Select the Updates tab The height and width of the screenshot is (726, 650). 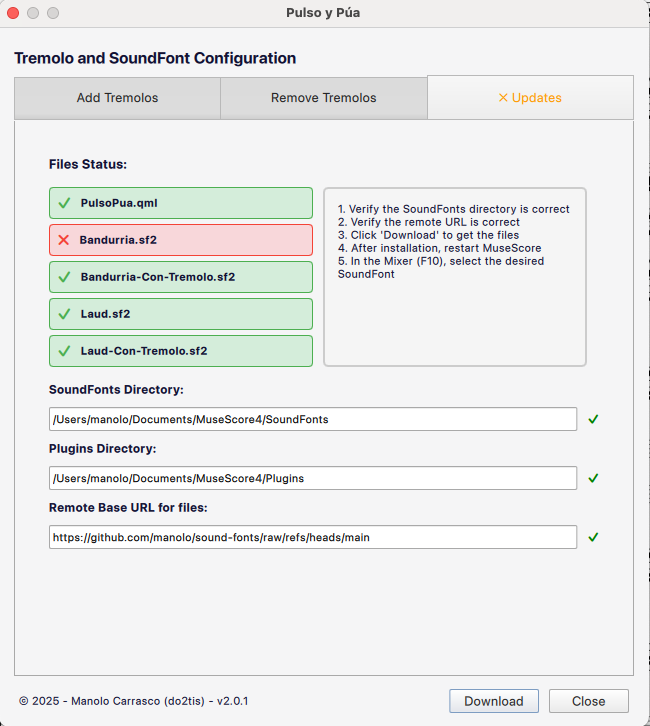tap(530, 98)
